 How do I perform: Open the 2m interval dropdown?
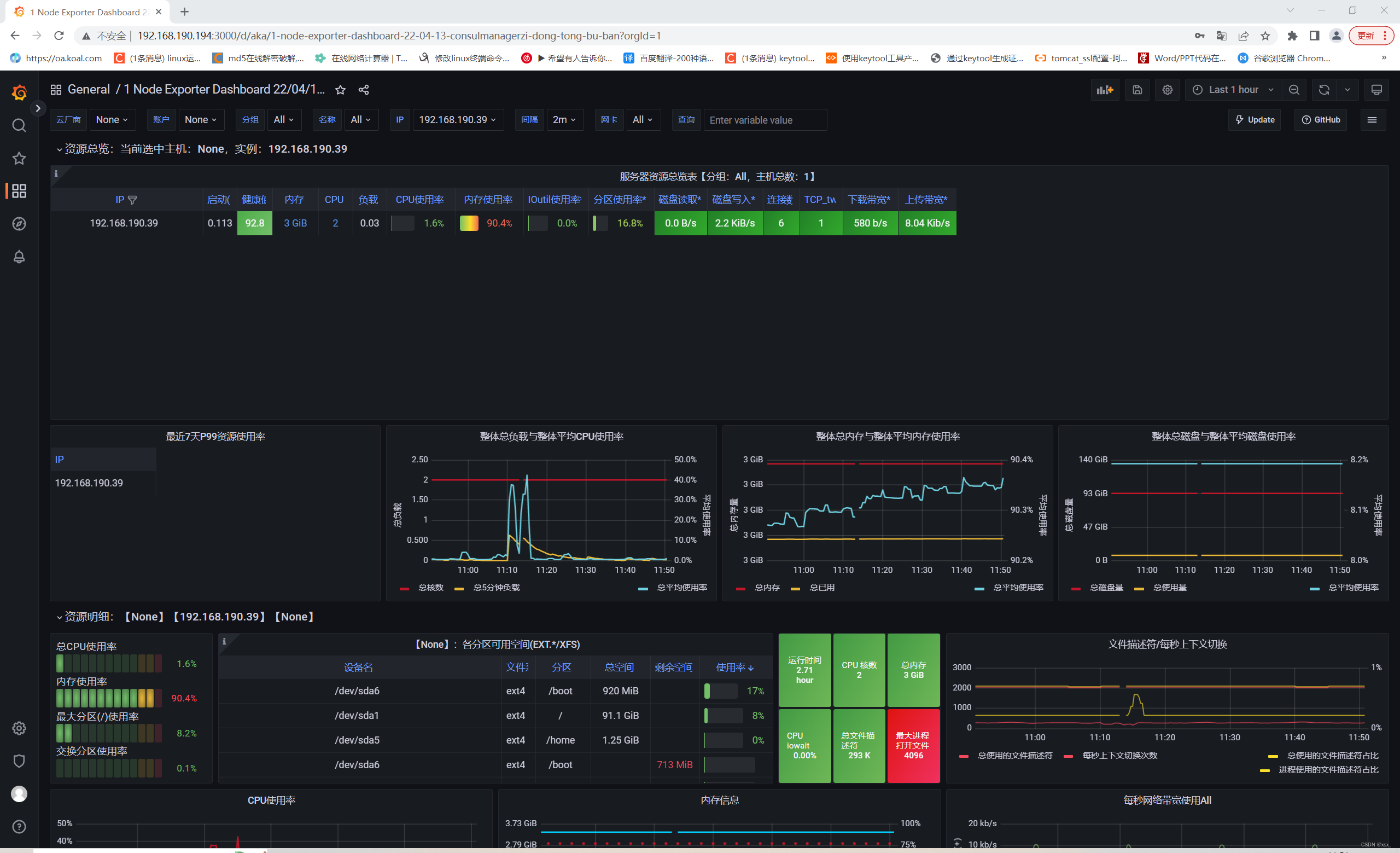pyautogui.click(x=564, y=119)
